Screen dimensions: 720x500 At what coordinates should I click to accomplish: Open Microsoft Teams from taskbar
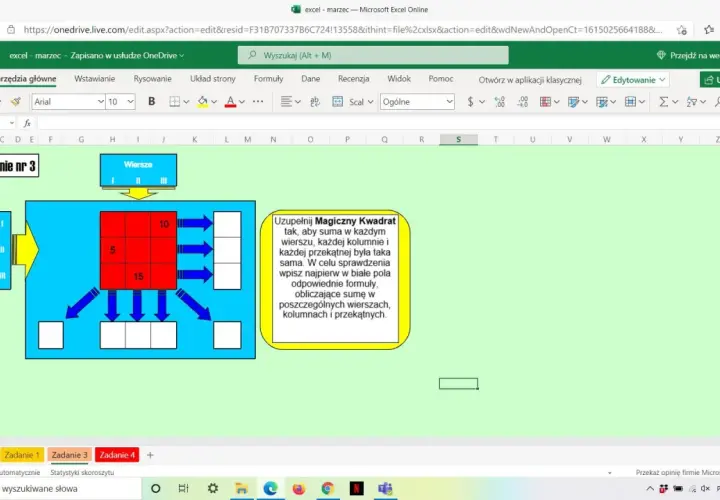coord(385,489)
